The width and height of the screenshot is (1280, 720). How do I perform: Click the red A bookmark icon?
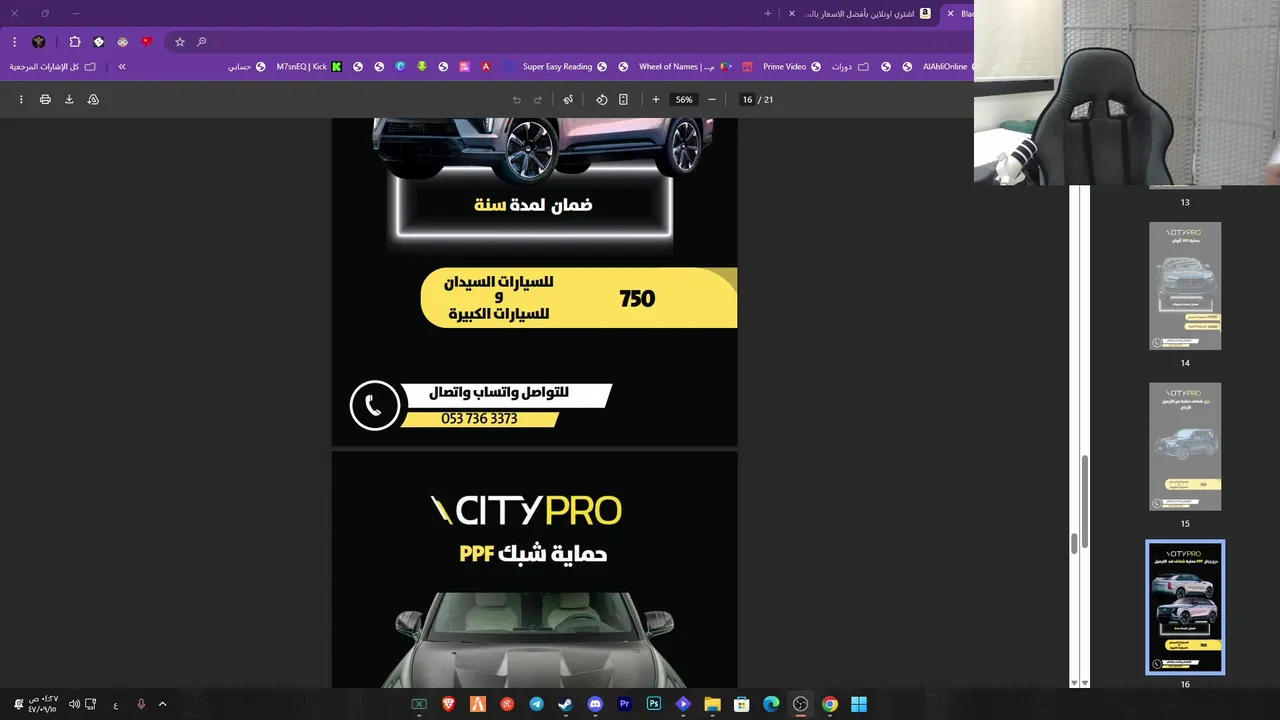pyautogui.click(x=486, y=67)
